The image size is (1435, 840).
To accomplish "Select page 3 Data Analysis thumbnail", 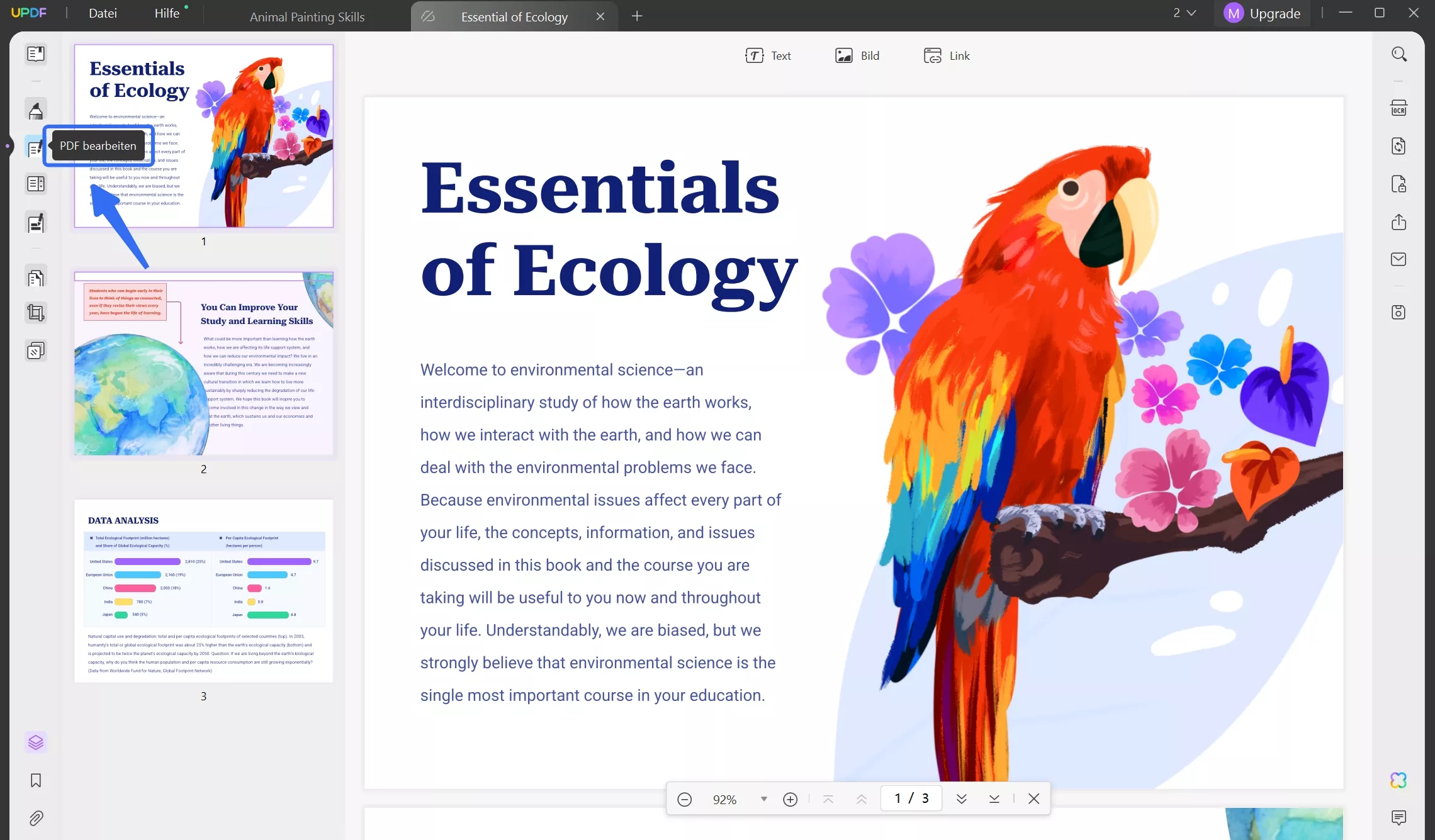I will click(x=203, y=591).
